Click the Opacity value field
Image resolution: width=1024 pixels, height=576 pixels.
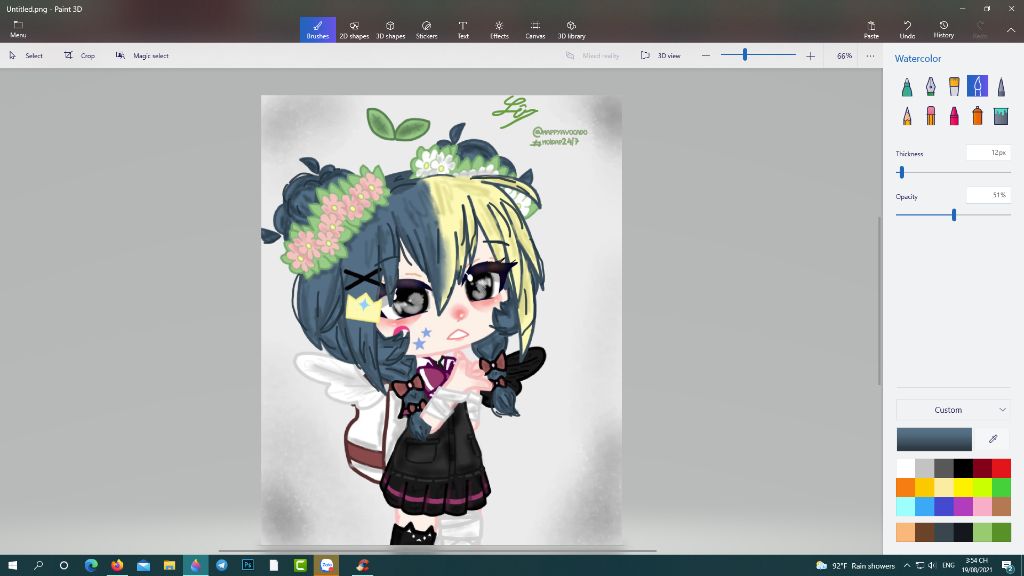coord(989,195)
